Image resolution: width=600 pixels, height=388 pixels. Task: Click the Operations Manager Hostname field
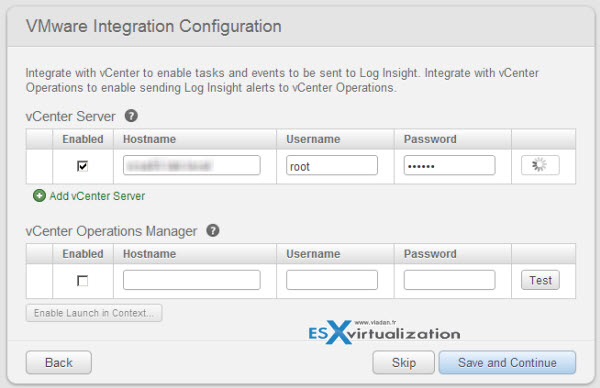[192, 280]
